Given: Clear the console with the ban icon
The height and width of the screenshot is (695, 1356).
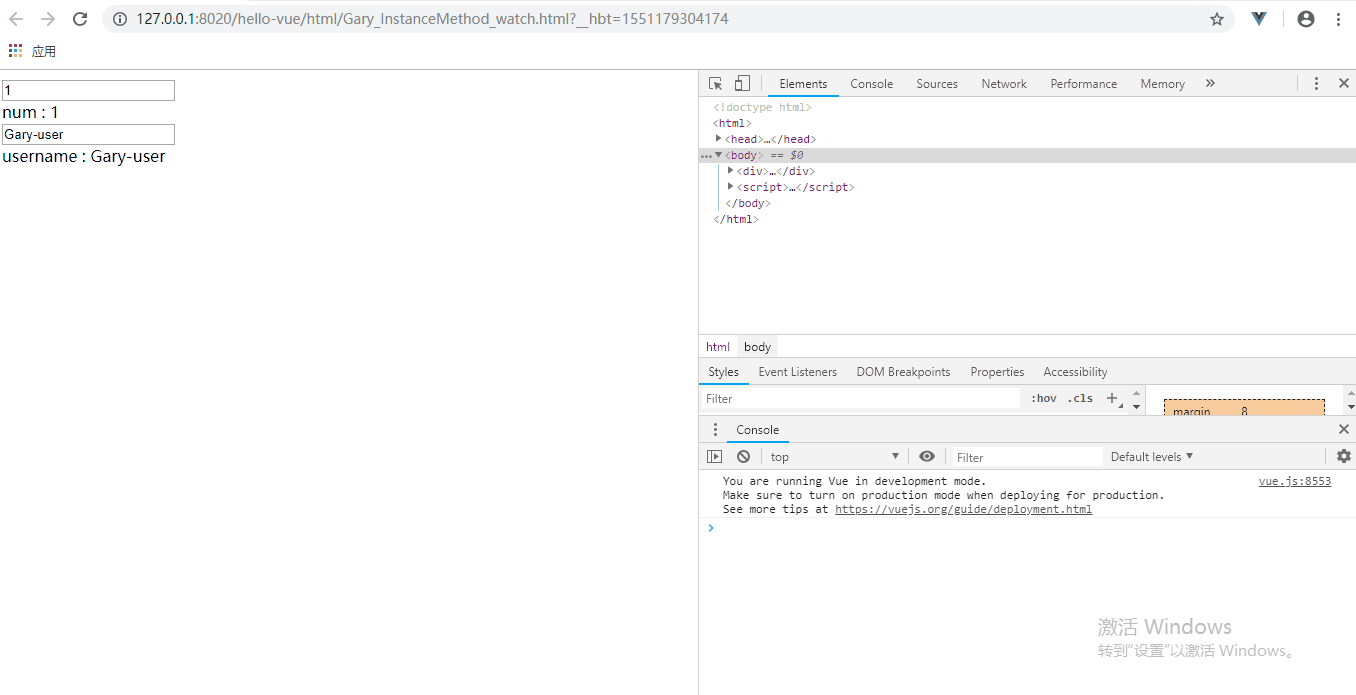Looking at the screenshot, I should point(743,457).
